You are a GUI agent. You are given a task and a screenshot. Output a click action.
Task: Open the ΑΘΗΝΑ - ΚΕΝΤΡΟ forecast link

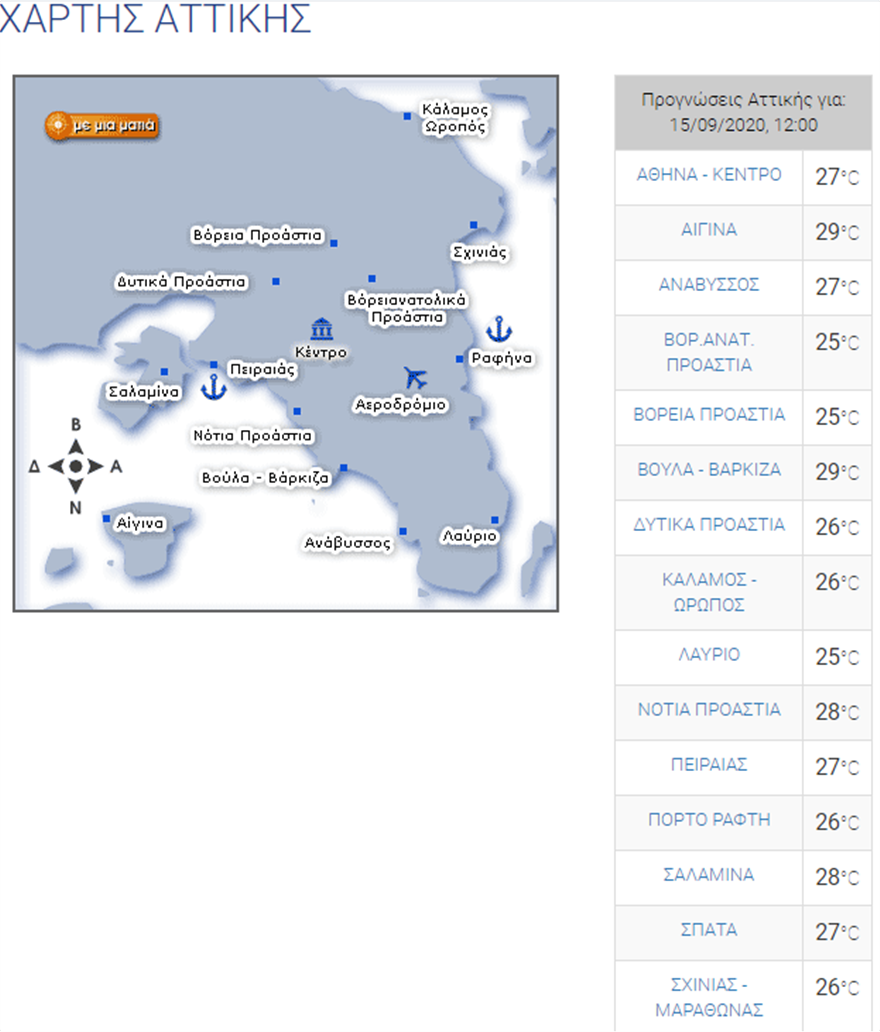click(708, 175)
